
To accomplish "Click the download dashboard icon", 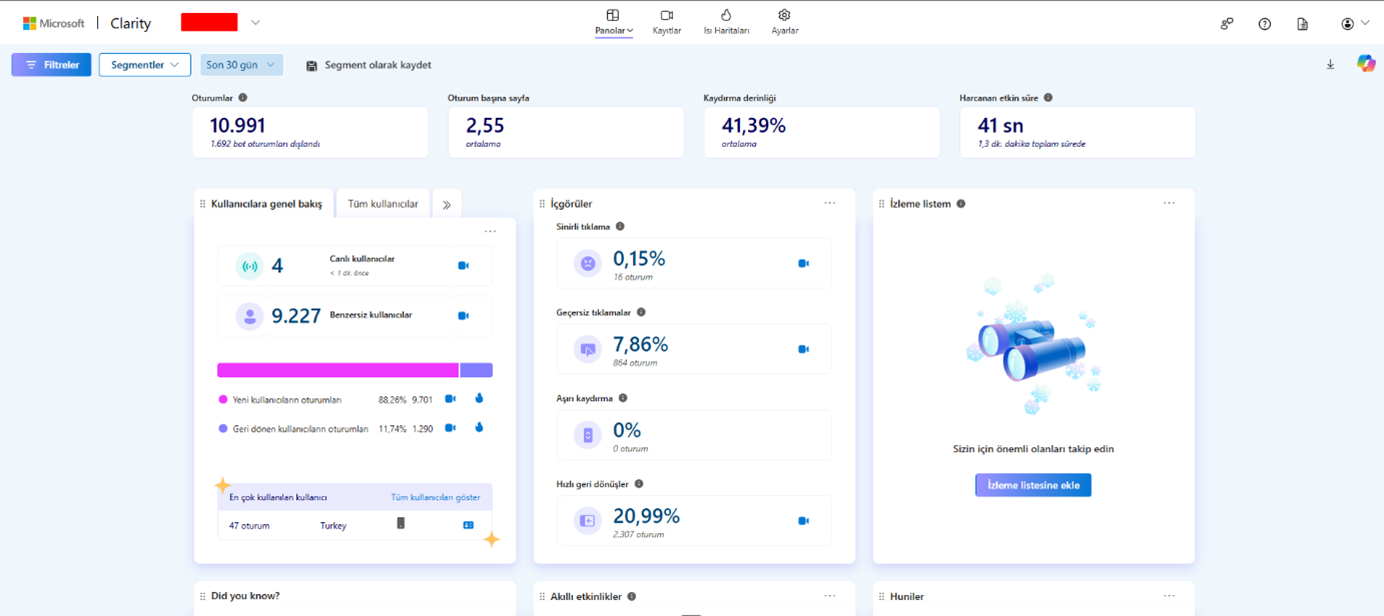I will tap(1330, 65).
